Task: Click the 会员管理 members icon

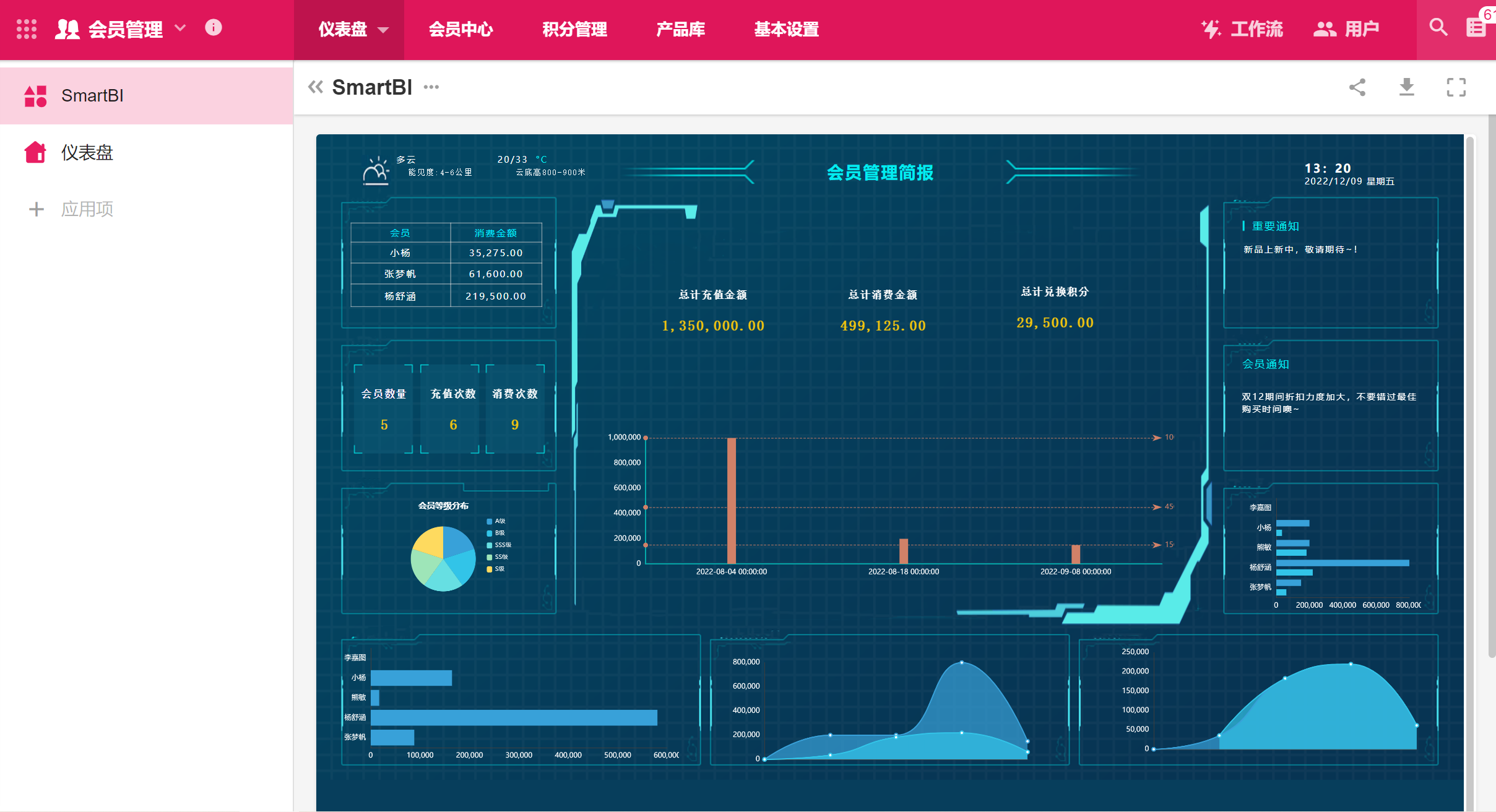Action: coord(67,29)
